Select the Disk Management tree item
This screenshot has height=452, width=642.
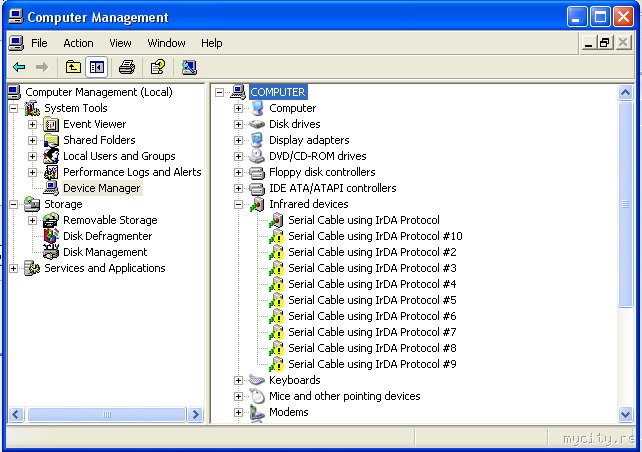(105, 252)
